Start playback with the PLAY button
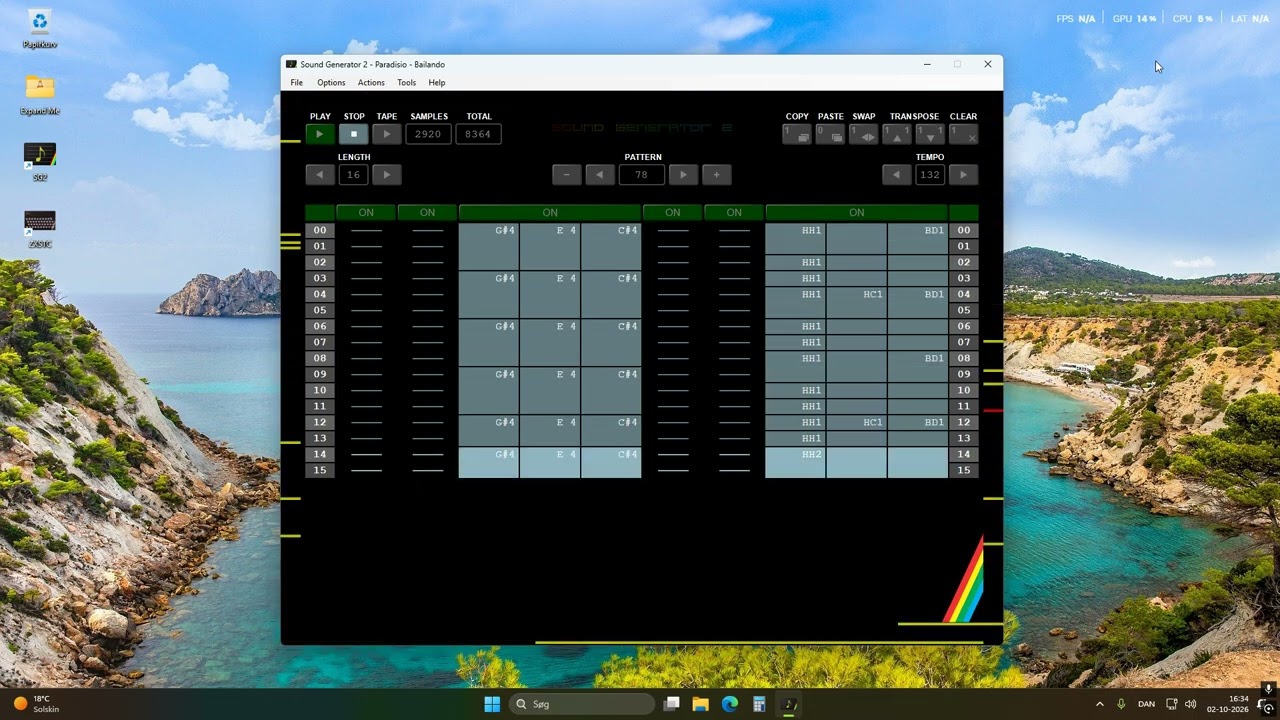The image size is (1280, 720). [x=320, y=134]
